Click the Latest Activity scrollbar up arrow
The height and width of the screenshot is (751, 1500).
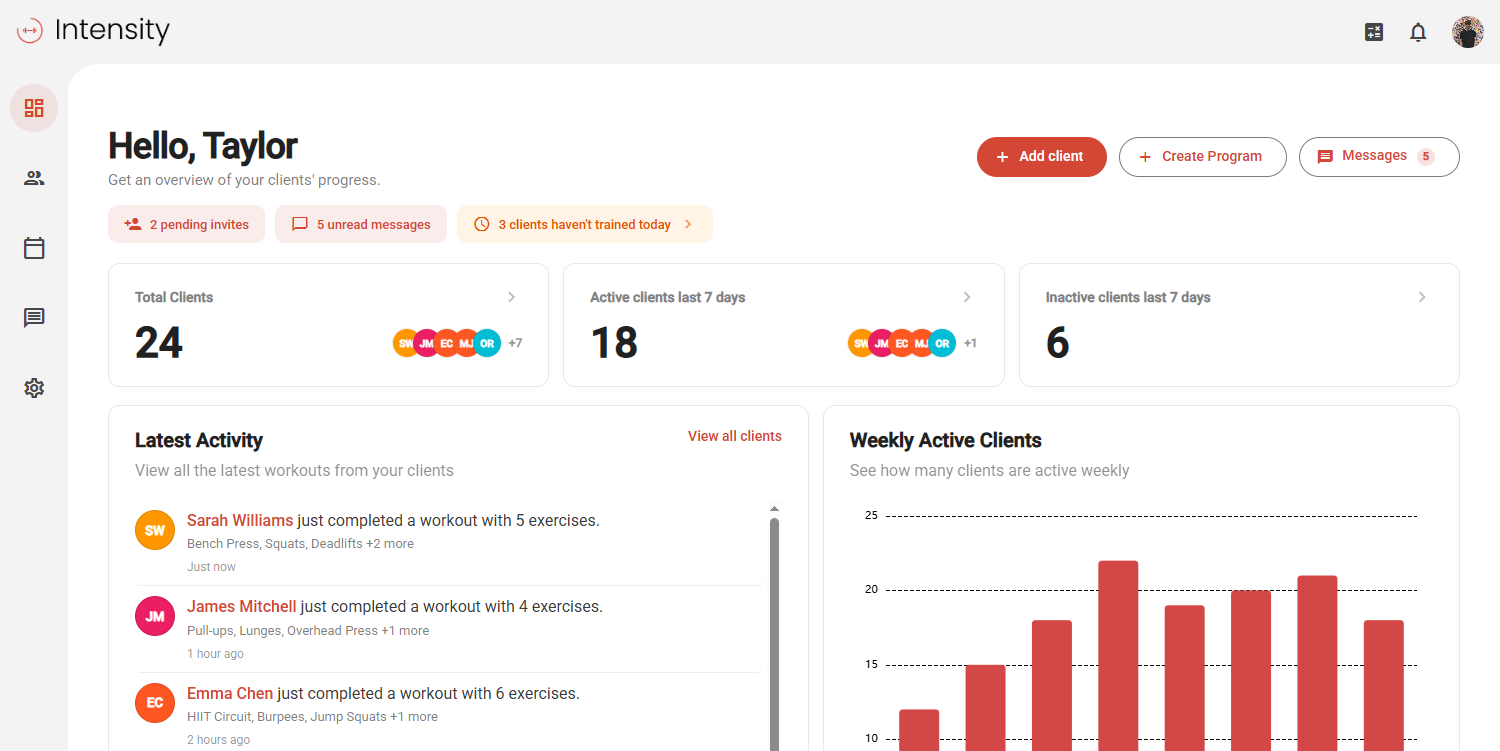774,509
